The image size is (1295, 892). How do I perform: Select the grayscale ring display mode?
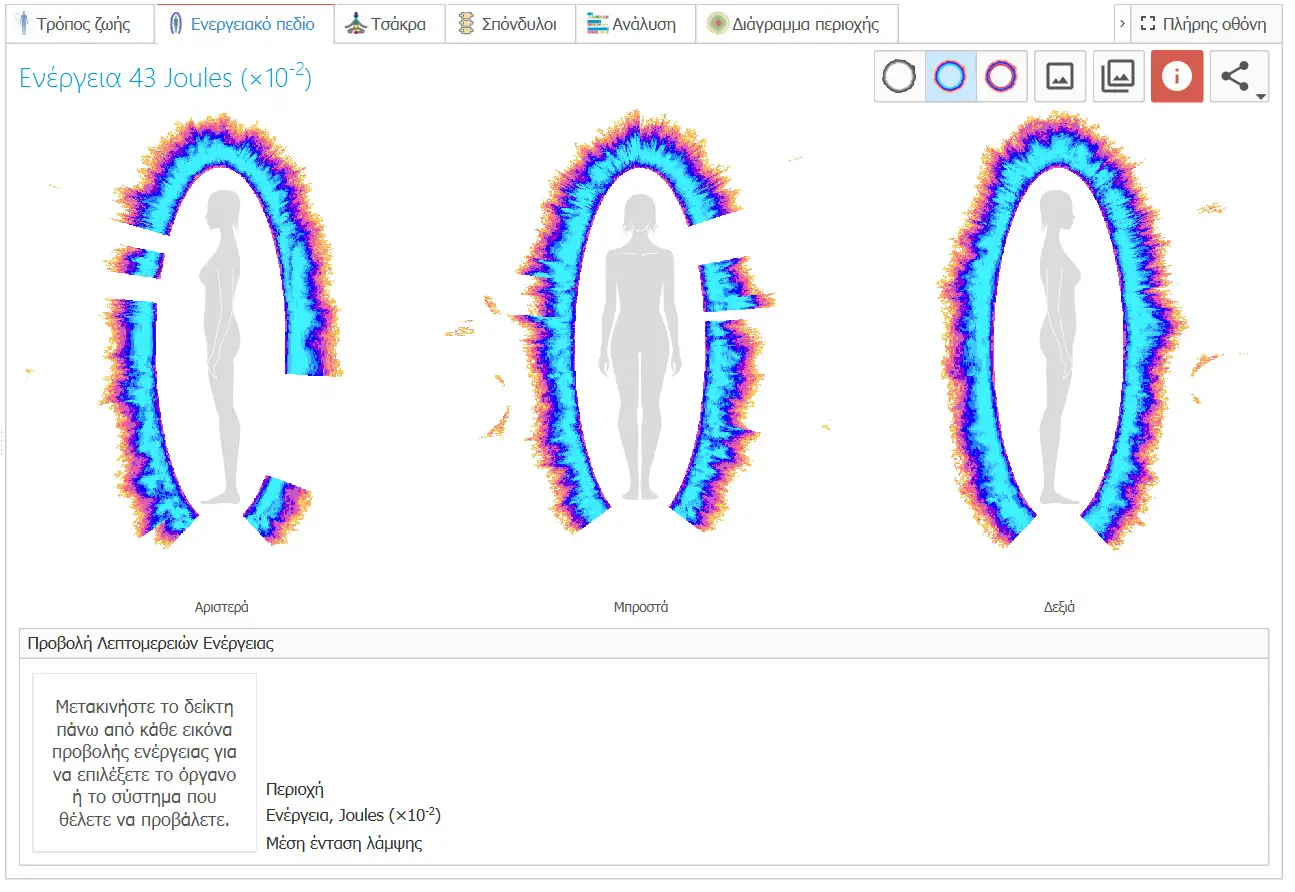click(900, 77)
